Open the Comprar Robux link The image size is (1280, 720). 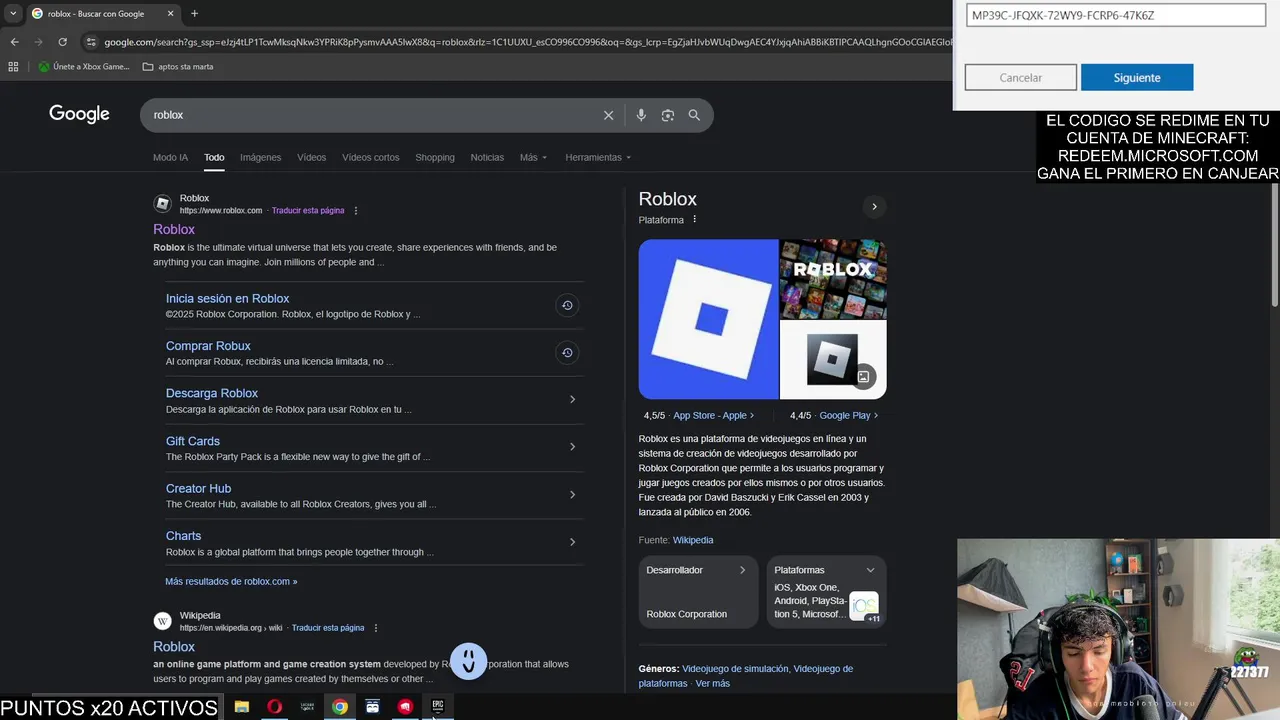[x=208, y=346]
